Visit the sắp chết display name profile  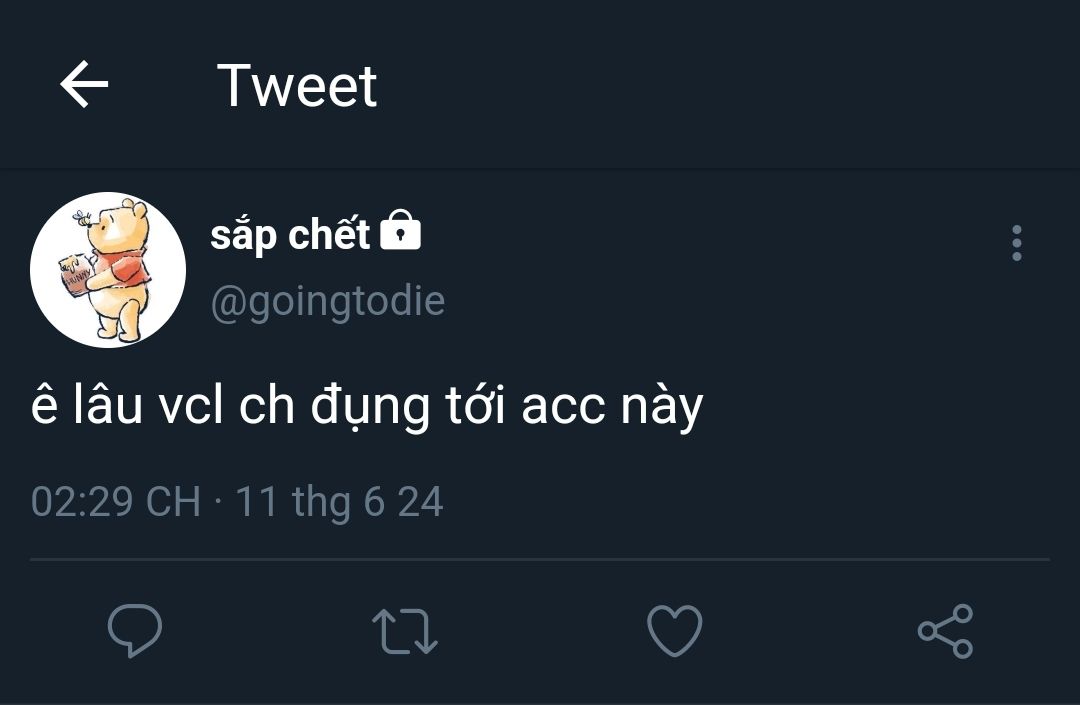290,235
